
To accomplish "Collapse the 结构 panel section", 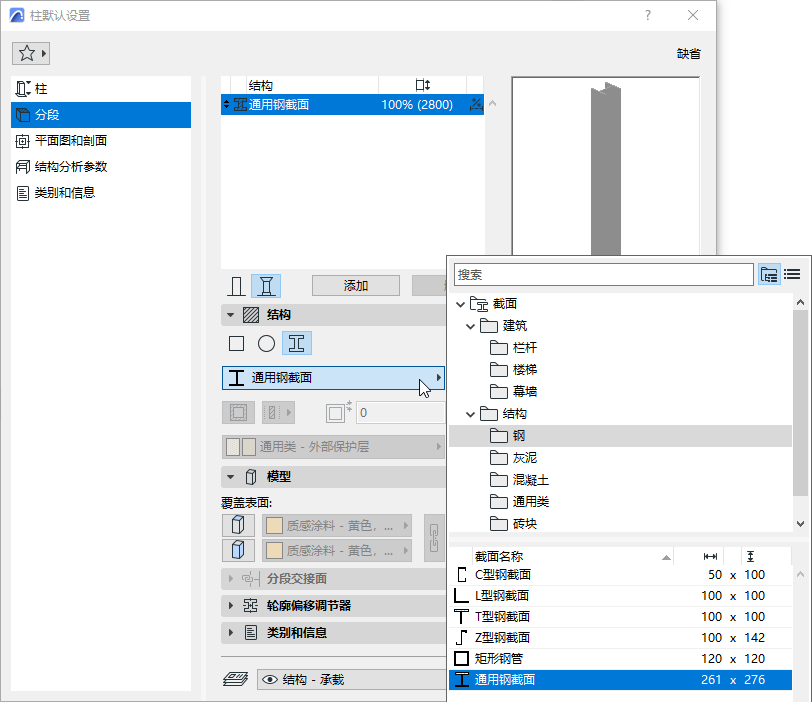I will pos(230,315).
